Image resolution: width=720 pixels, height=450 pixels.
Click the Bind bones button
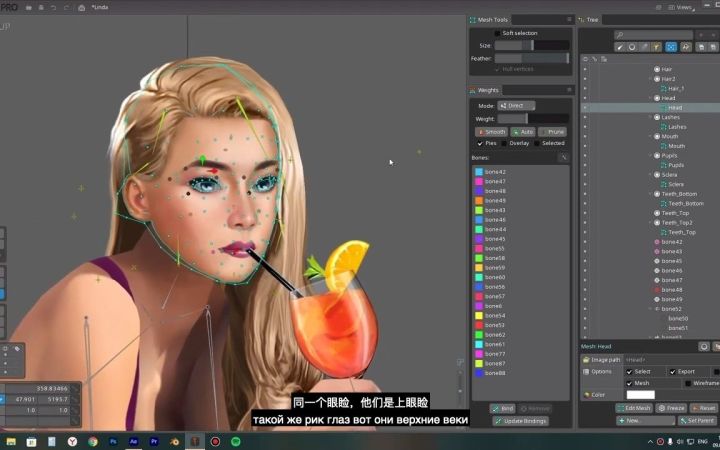coord(502,408)
